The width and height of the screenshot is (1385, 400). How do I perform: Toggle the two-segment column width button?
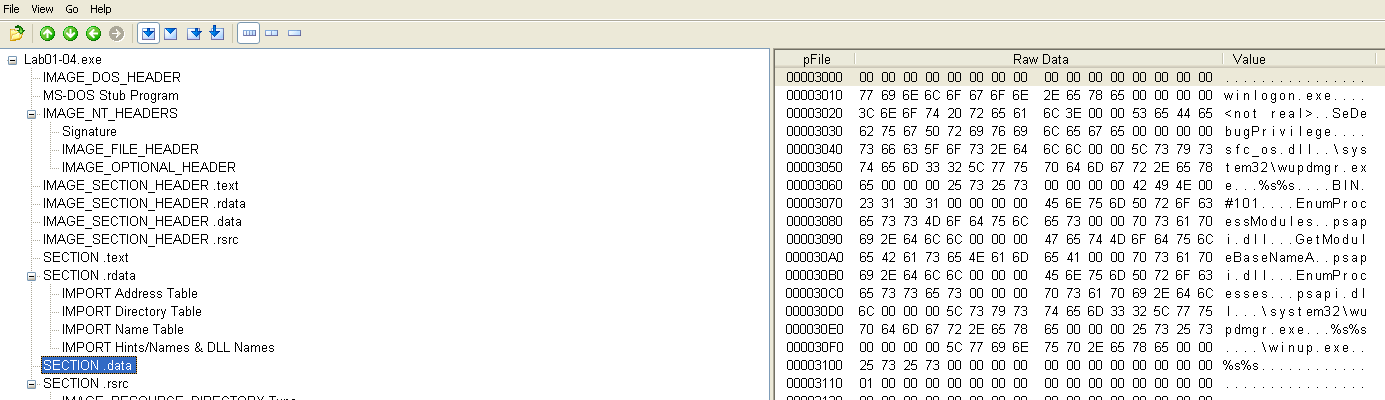(272, 33)
